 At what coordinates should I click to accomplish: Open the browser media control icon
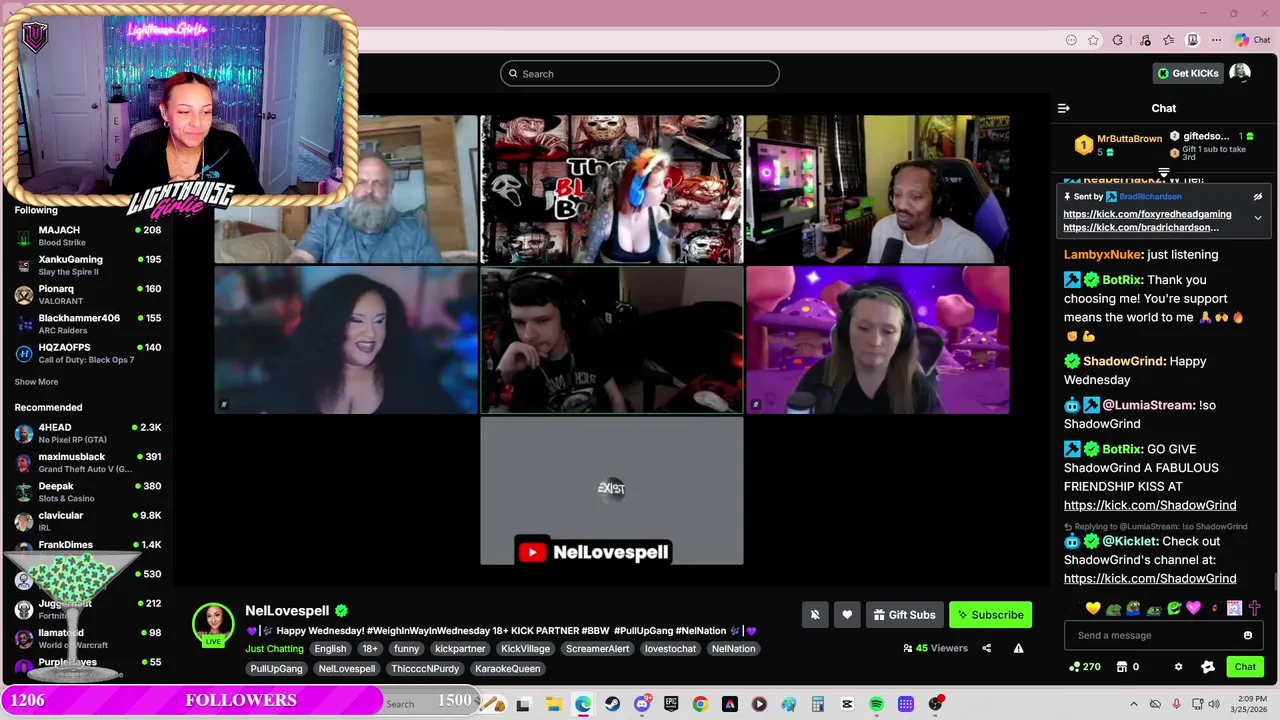[x=1144, y=40]
